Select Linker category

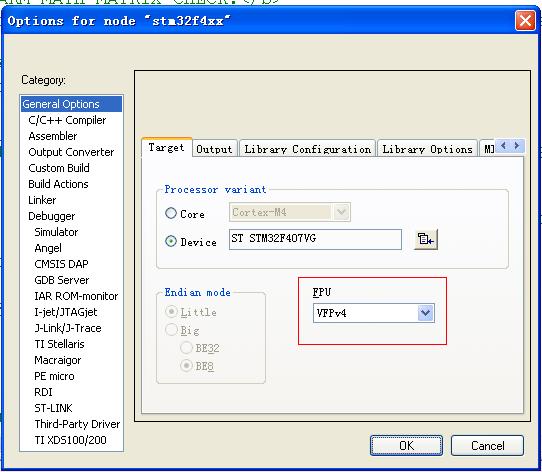42,200
